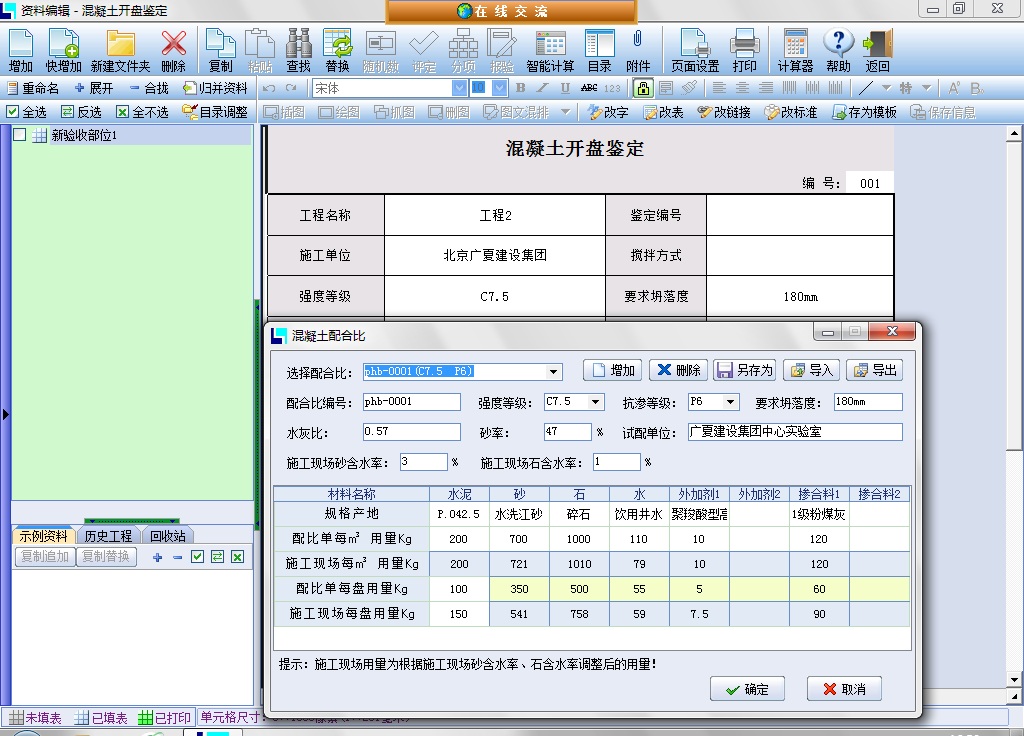Viewport: 1024px width, 736px height.
Task: Click the 已打印 status filter
Action: tap(165, 718)
